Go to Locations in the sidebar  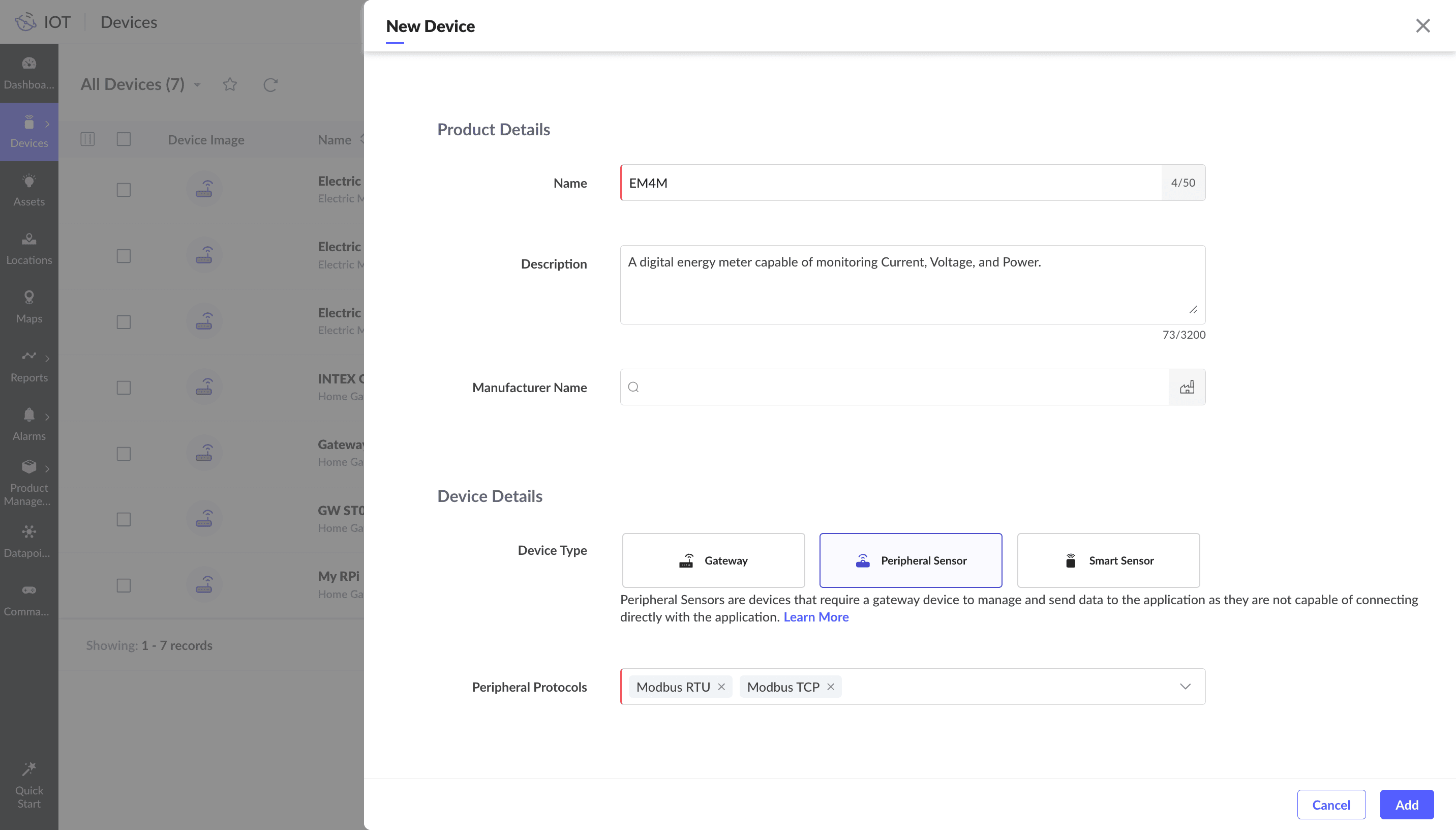tap(28, 249)
